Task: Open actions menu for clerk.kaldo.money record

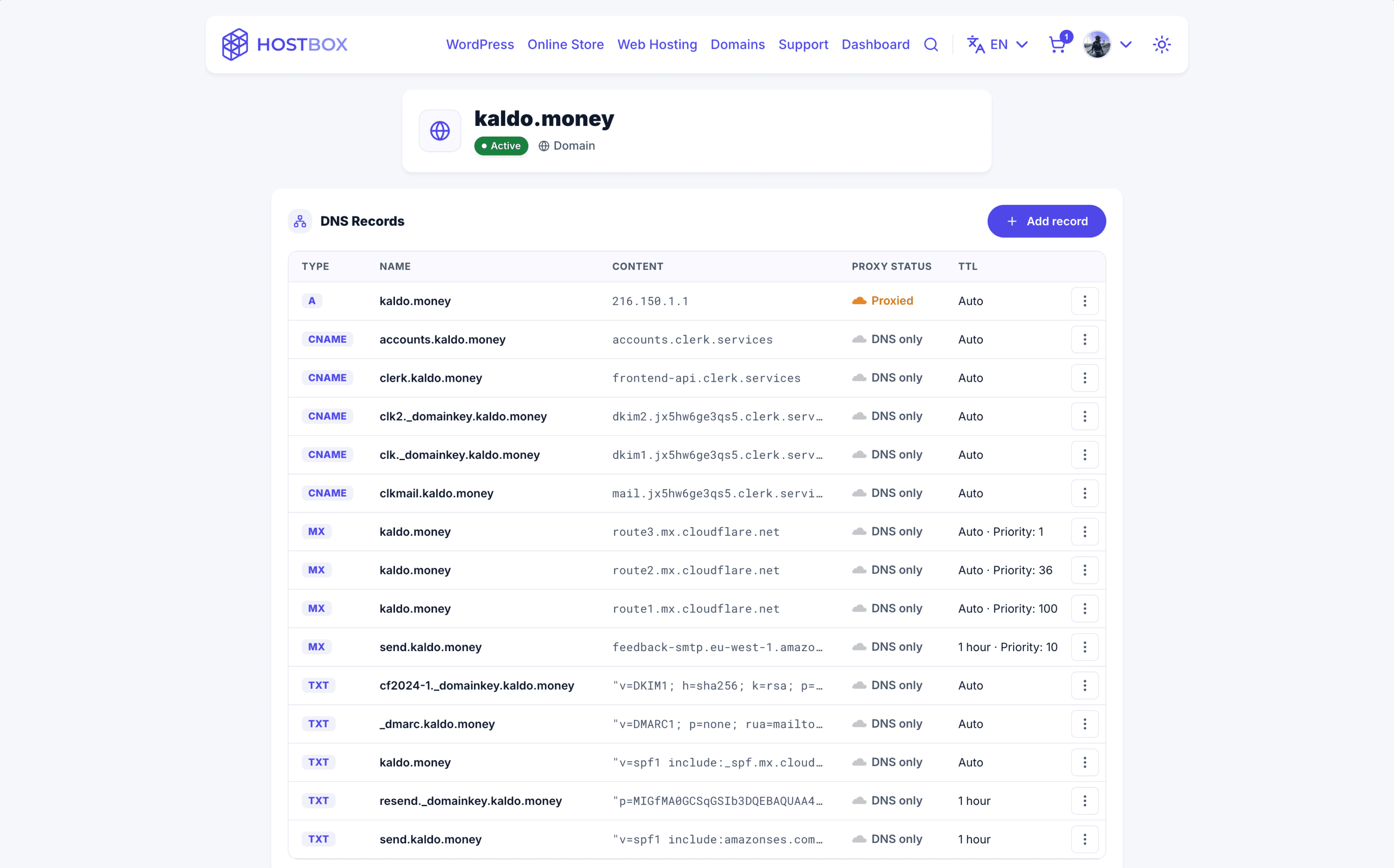Action: tap(1085, 378)
